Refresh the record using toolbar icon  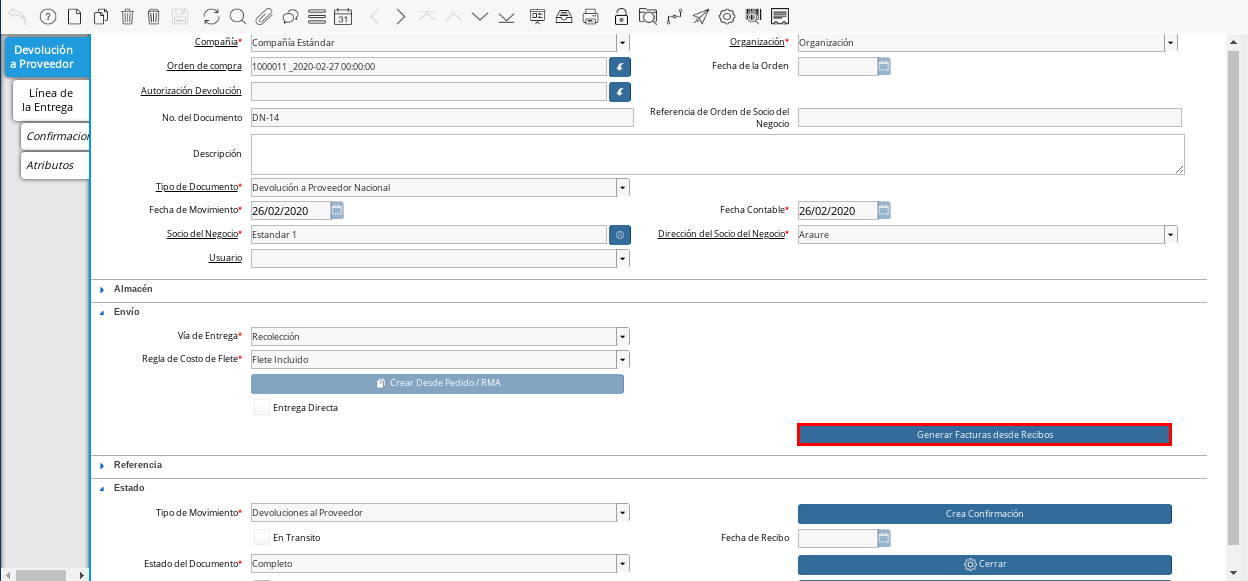[x=211, y=16]
